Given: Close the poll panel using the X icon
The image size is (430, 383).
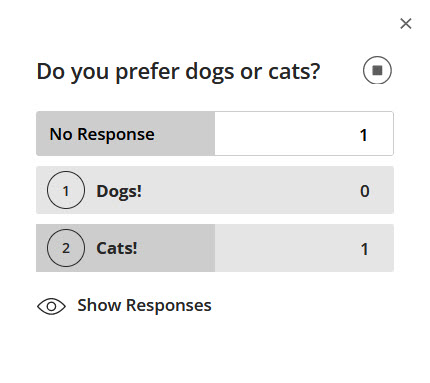Looking at the screenshot, I should [x=406, y=24].
